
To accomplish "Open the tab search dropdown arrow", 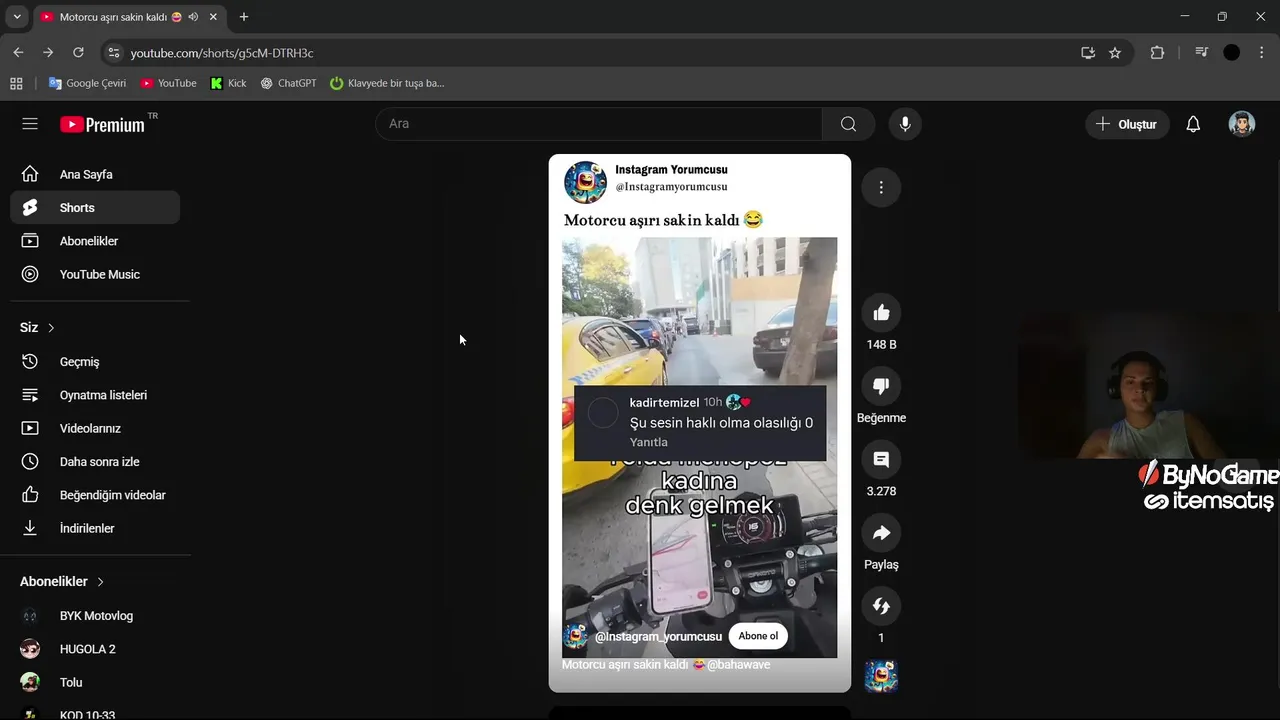I will (x=17, y=17).
